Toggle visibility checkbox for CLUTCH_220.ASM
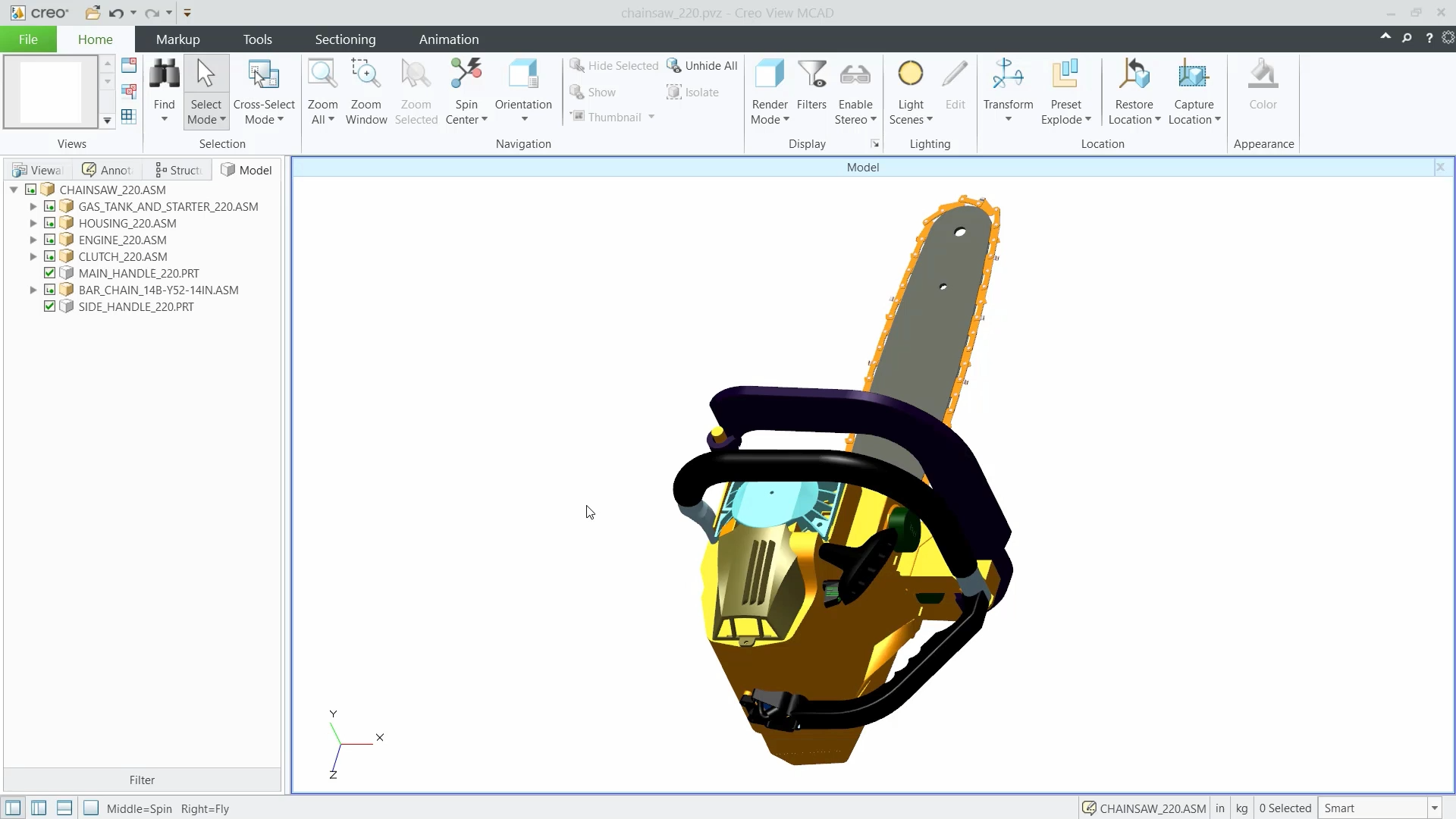 point(50,256)
